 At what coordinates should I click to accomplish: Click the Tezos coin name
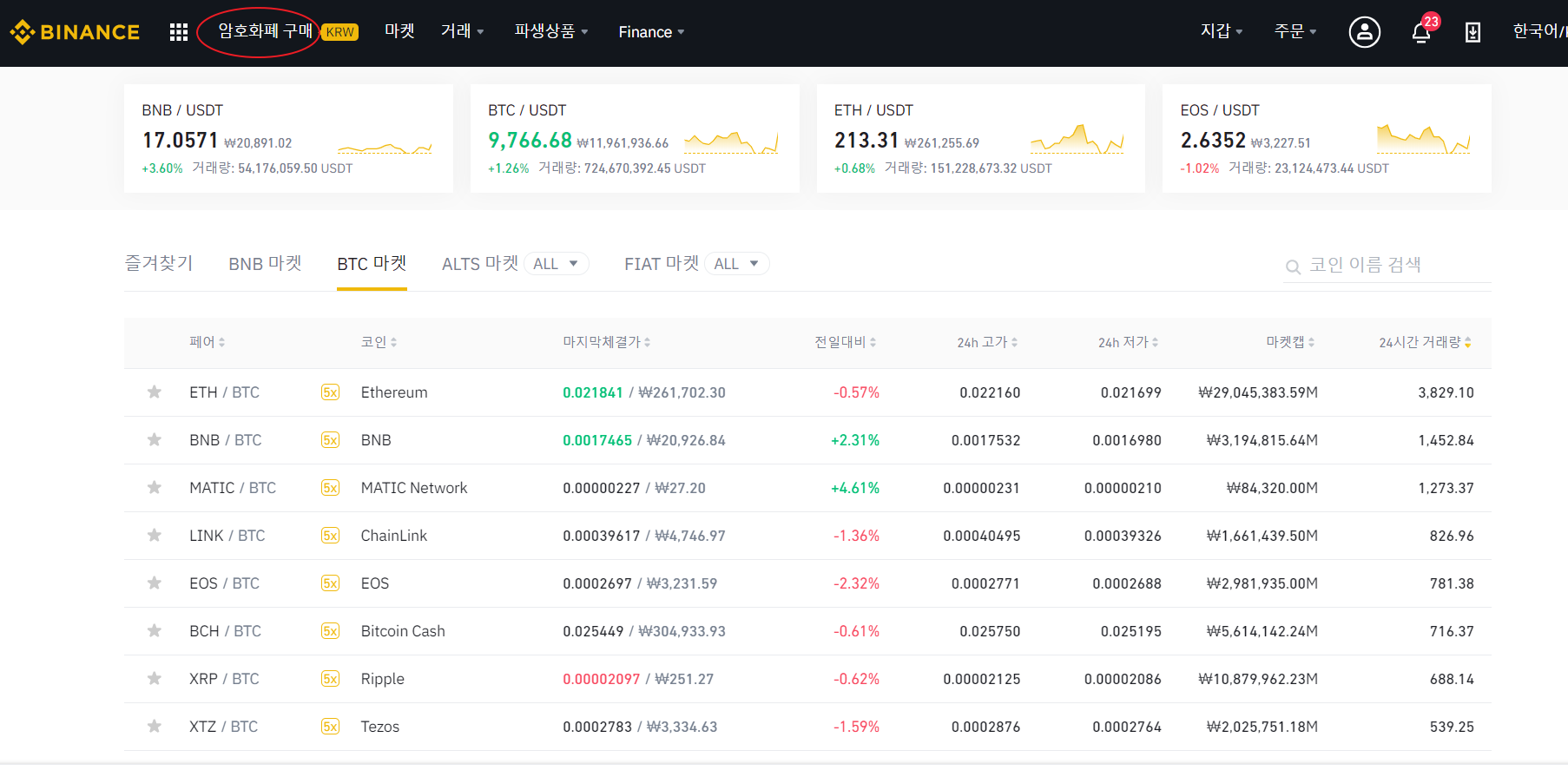pyautogui.click(x=380, y=727)
